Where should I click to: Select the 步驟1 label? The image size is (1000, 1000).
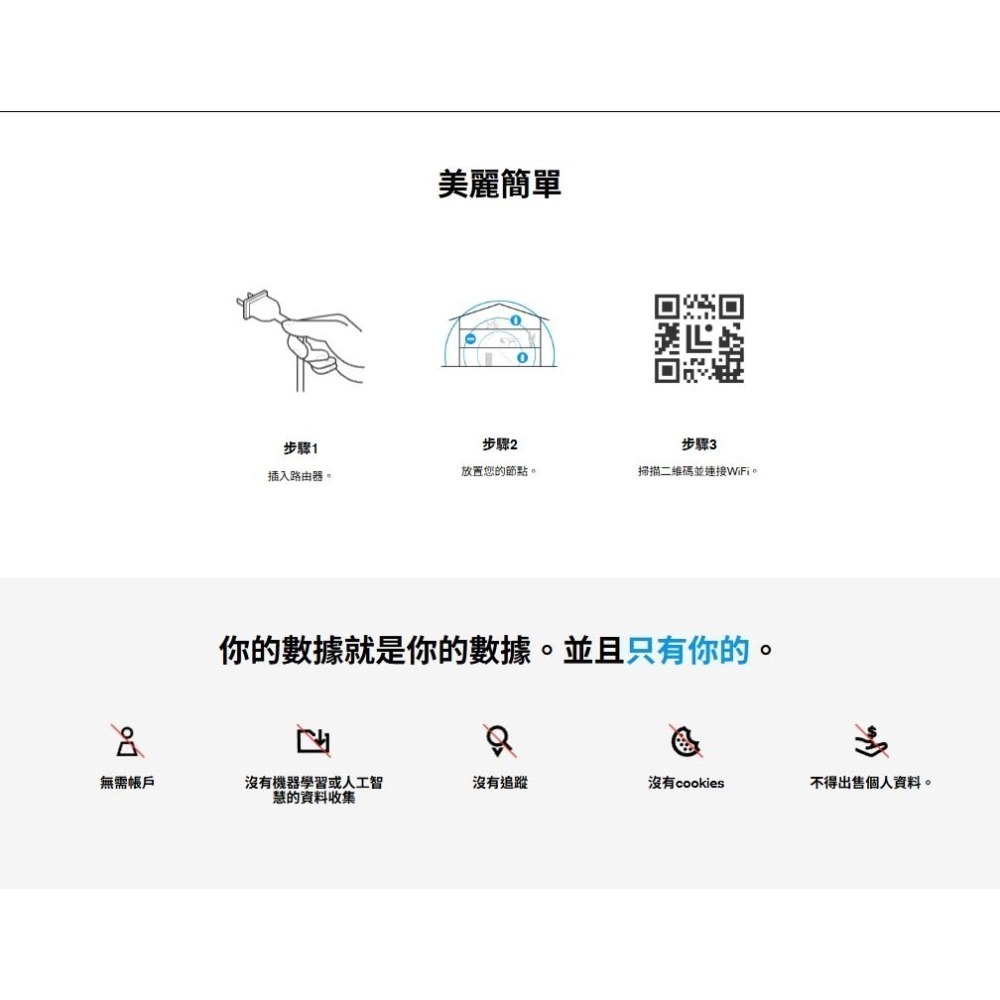300,449
